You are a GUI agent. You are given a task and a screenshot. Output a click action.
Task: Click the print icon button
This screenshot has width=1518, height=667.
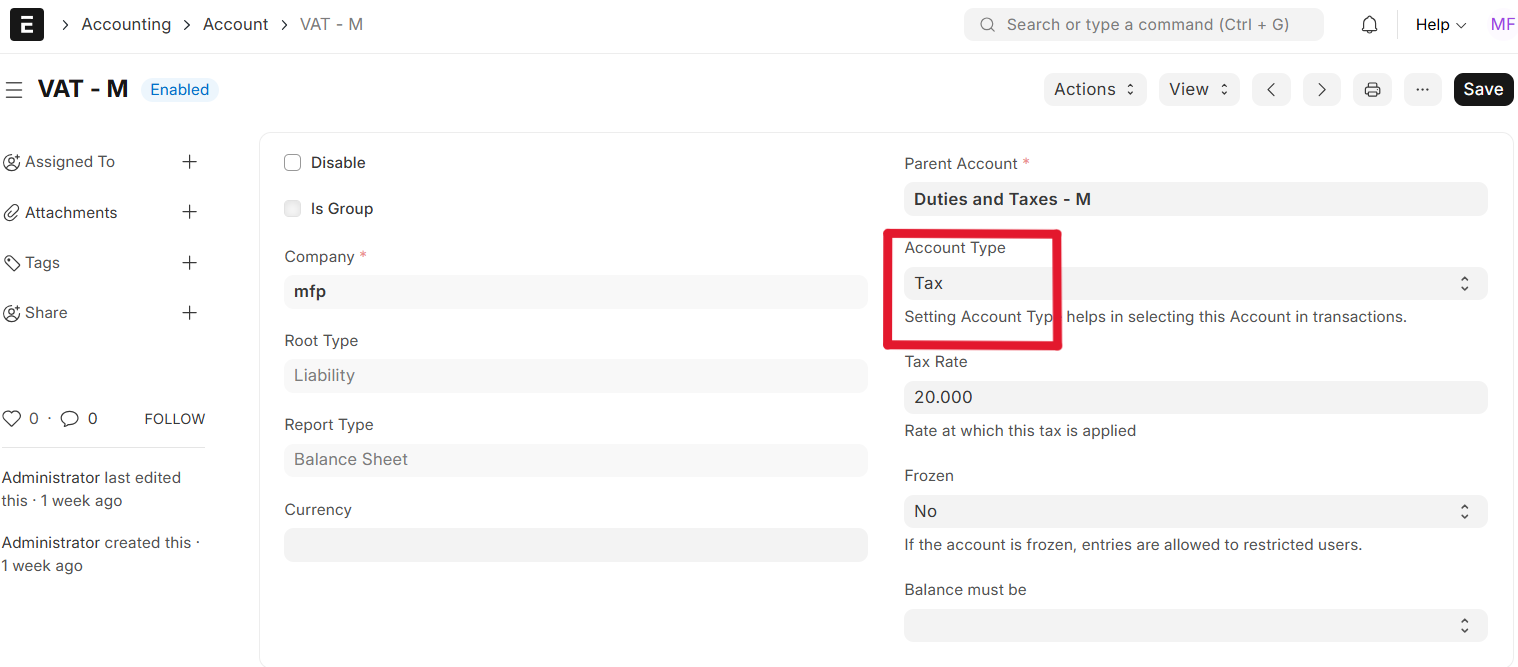pyautogui.click(x=1372, y=89)
